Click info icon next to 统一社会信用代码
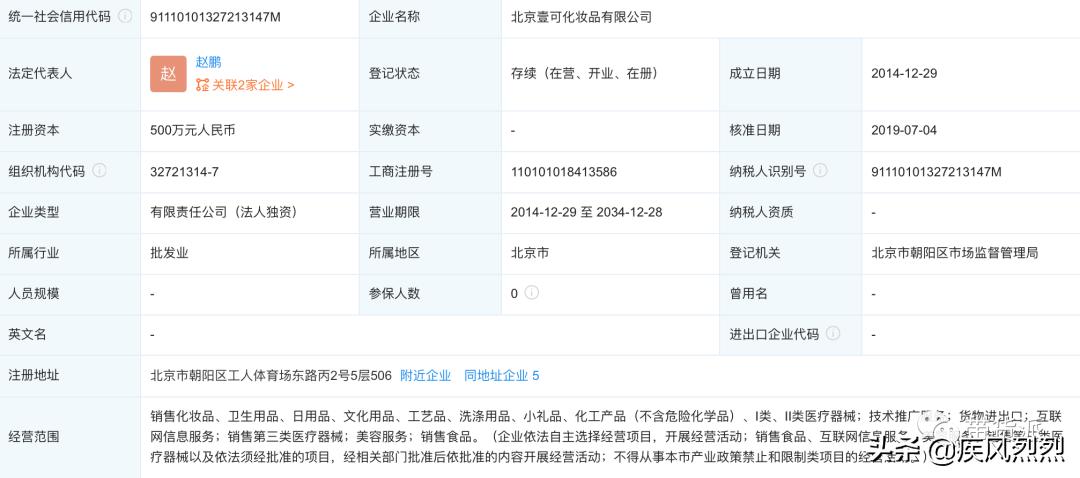This screenshot has width=1080, height=478. pyautogui.click(x=125, y=17)
